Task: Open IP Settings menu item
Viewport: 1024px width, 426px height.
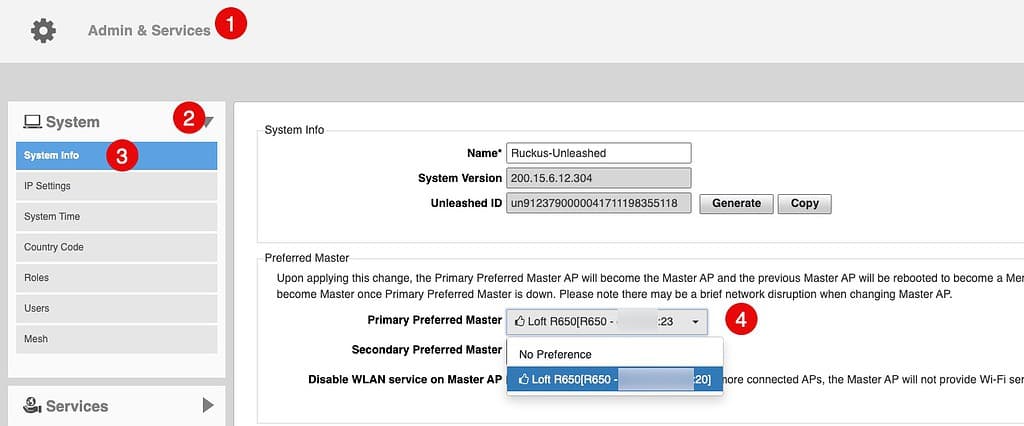Action: [x=116, y=186]
